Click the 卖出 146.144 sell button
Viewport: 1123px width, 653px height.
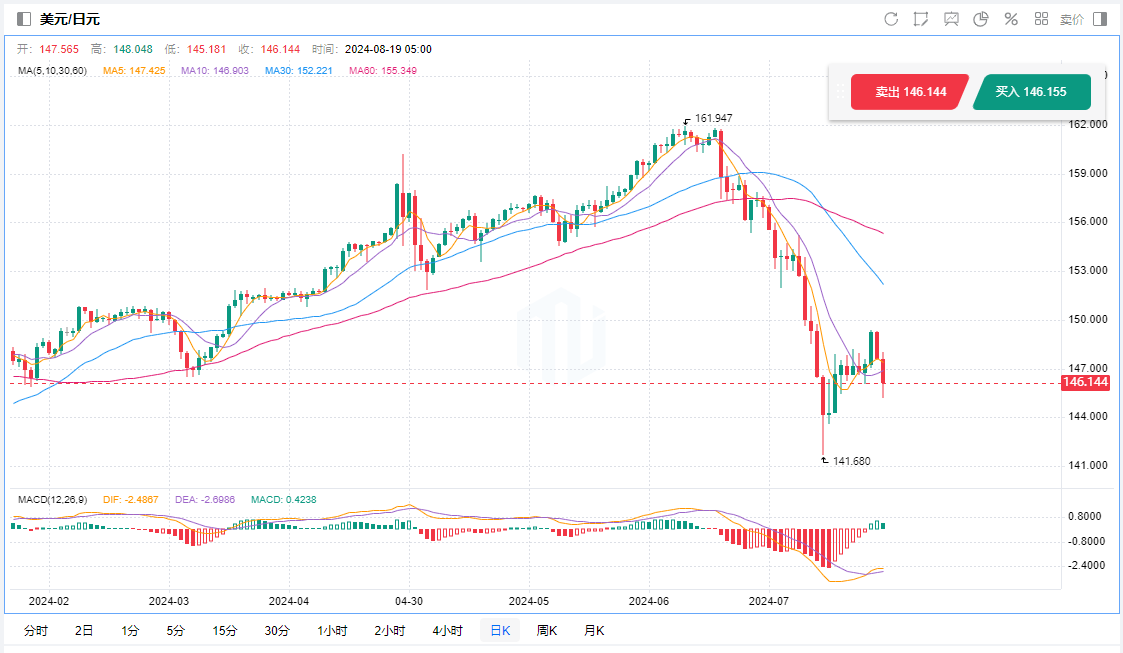pyautogui.click(x=910, y=92)
